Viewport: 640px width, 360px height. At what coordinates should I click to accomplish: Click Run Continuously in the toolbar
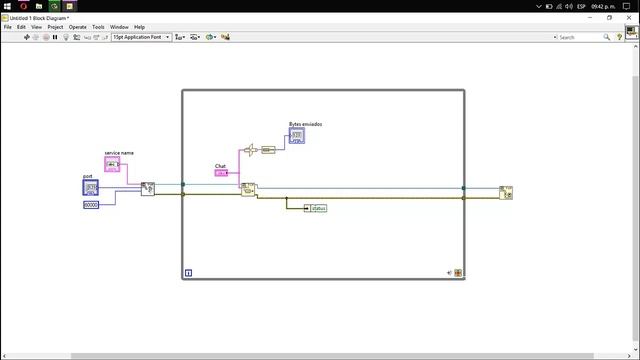pyautogui.click(x=36, y=37)
